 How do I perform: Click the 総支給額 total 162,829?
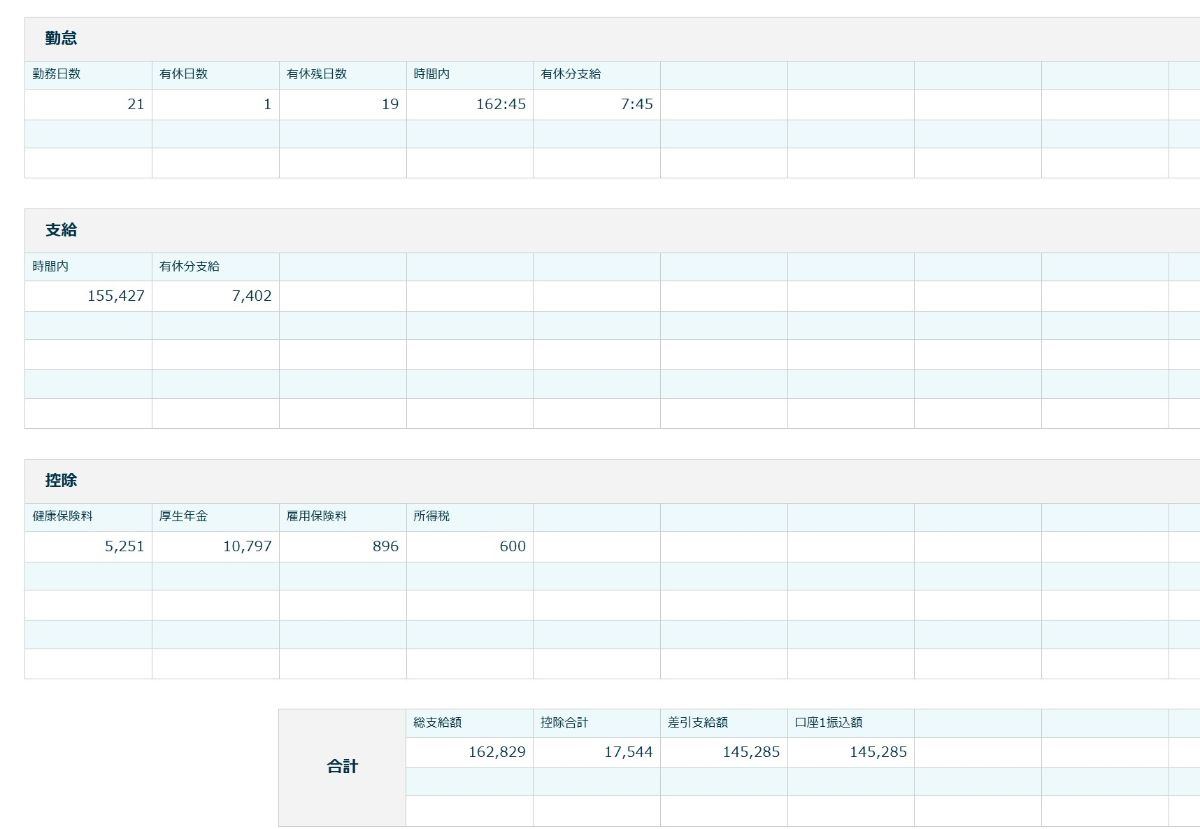click(469, 752)
